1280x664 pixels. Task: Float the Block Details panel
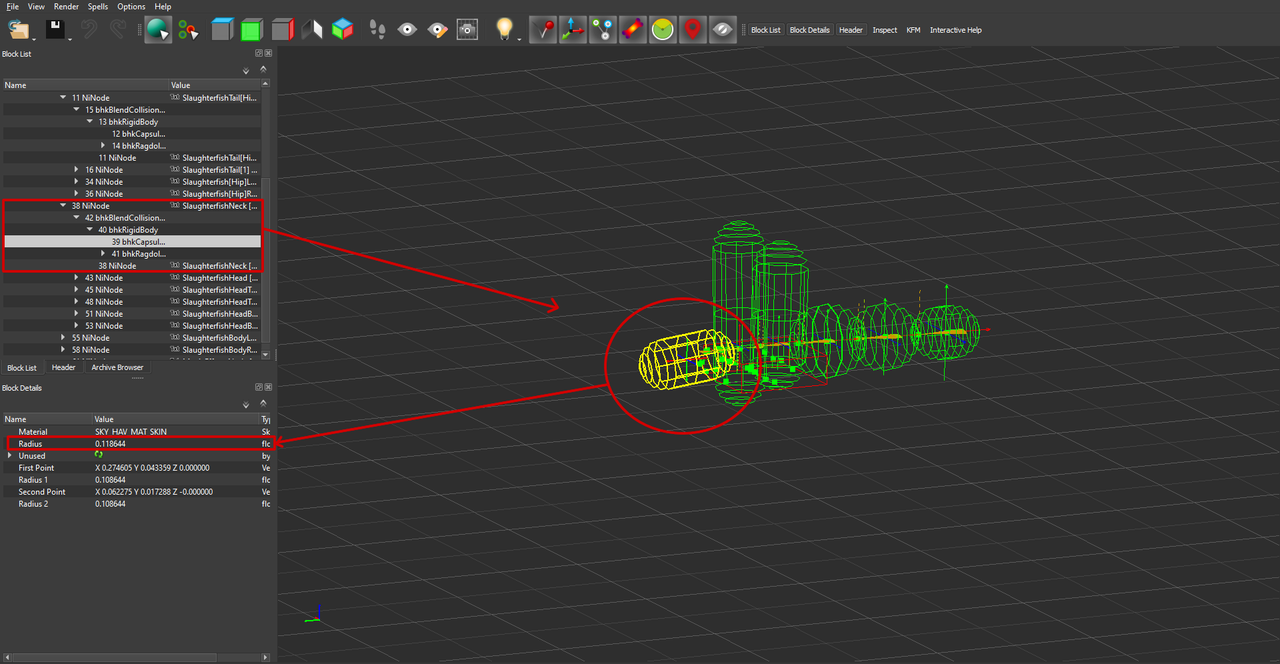(x=258, y=387)
